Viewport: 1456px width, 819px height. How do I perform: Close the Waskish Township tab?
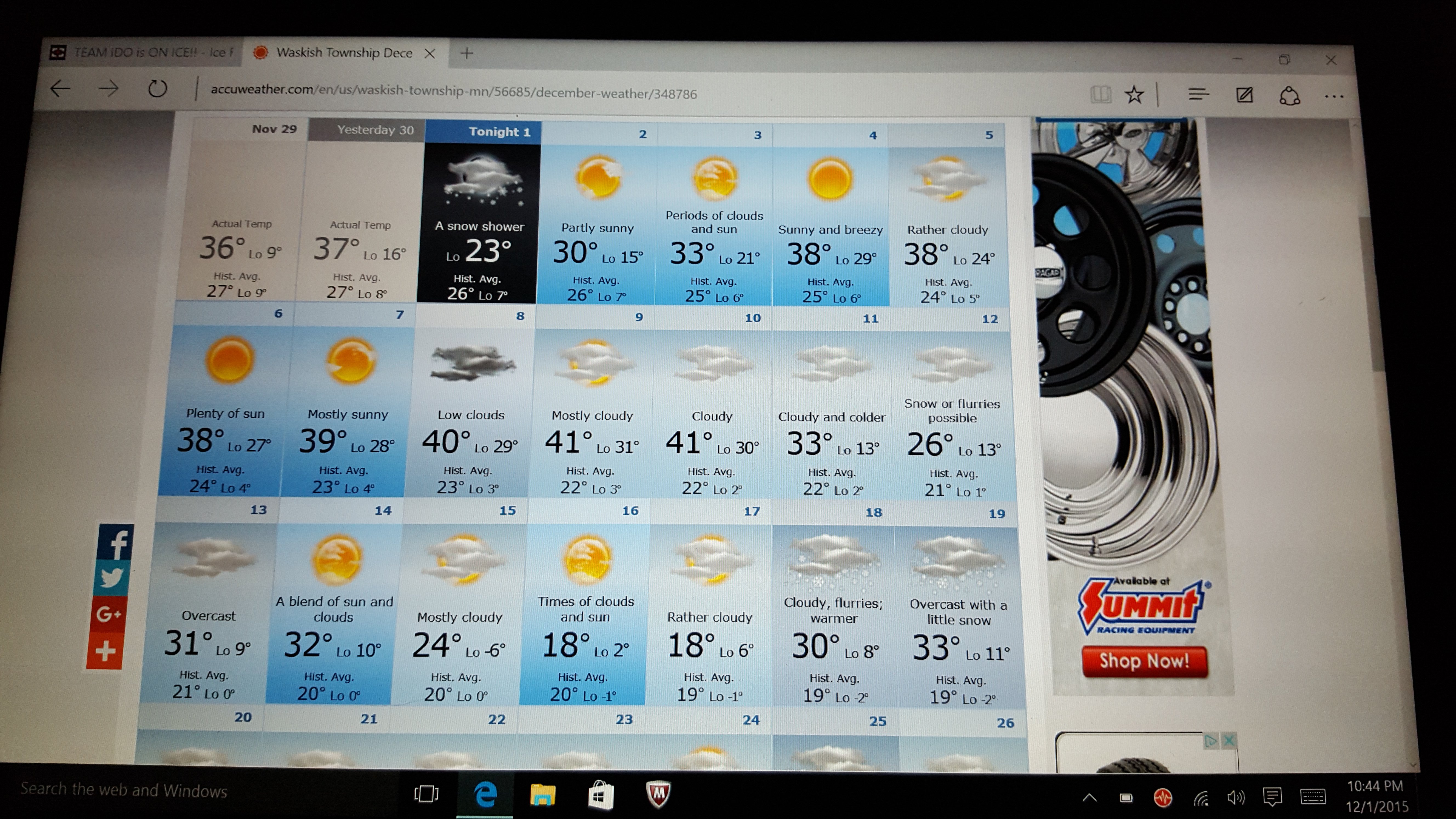coord(430,54)
